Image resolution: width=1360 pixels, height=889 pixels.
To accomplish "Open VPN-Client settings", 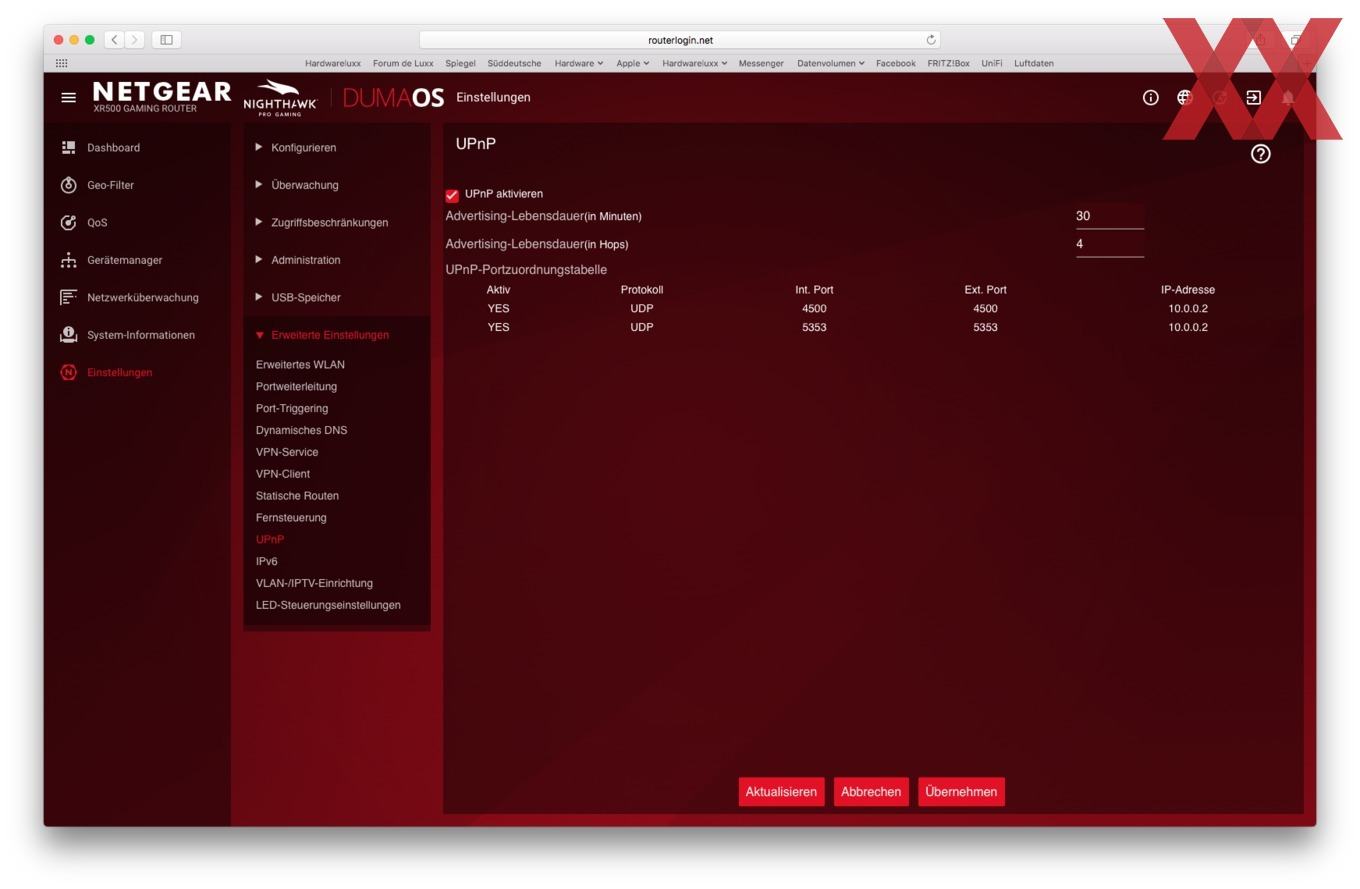I will [283, 474].
